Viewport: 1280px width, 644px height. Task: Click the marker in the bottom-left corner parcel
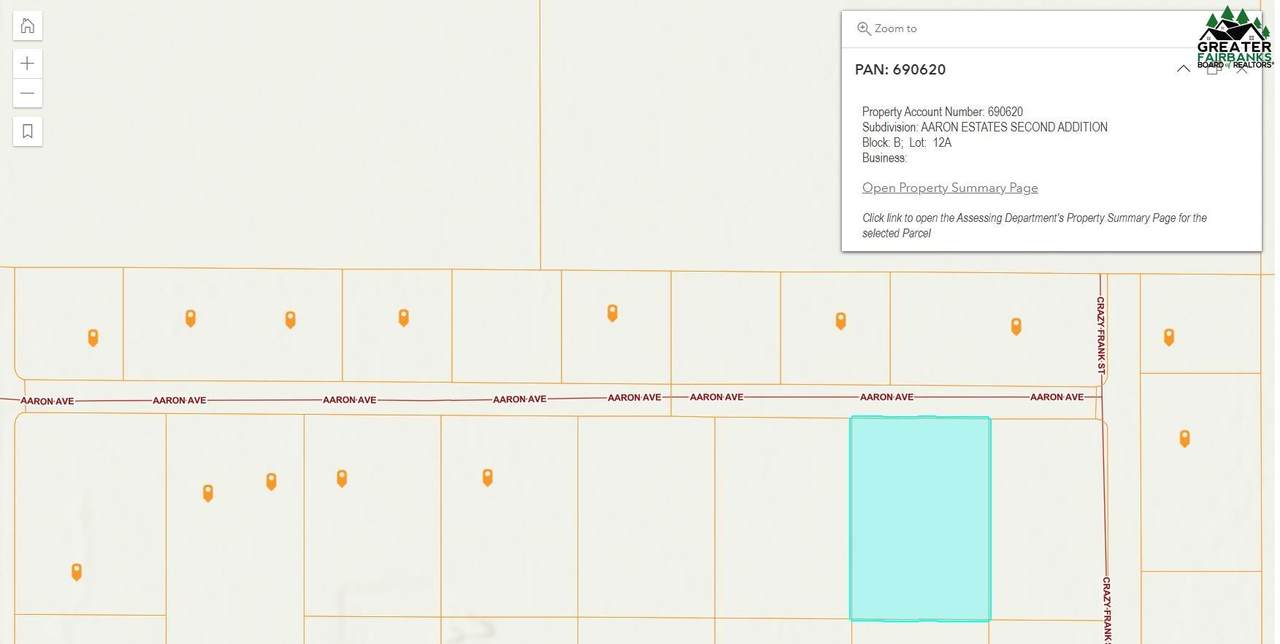(x=76, y=572)
